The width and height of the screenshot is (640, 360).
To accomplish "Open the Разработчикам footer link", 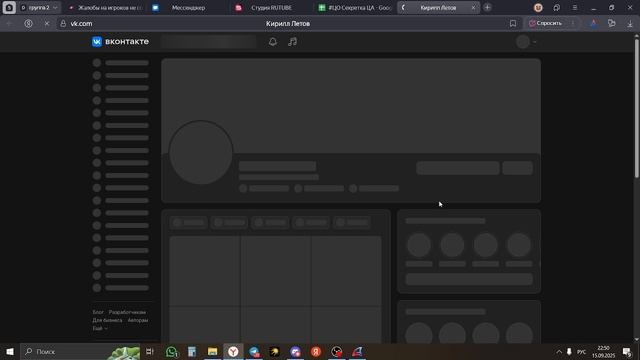I will pos(127,312).
